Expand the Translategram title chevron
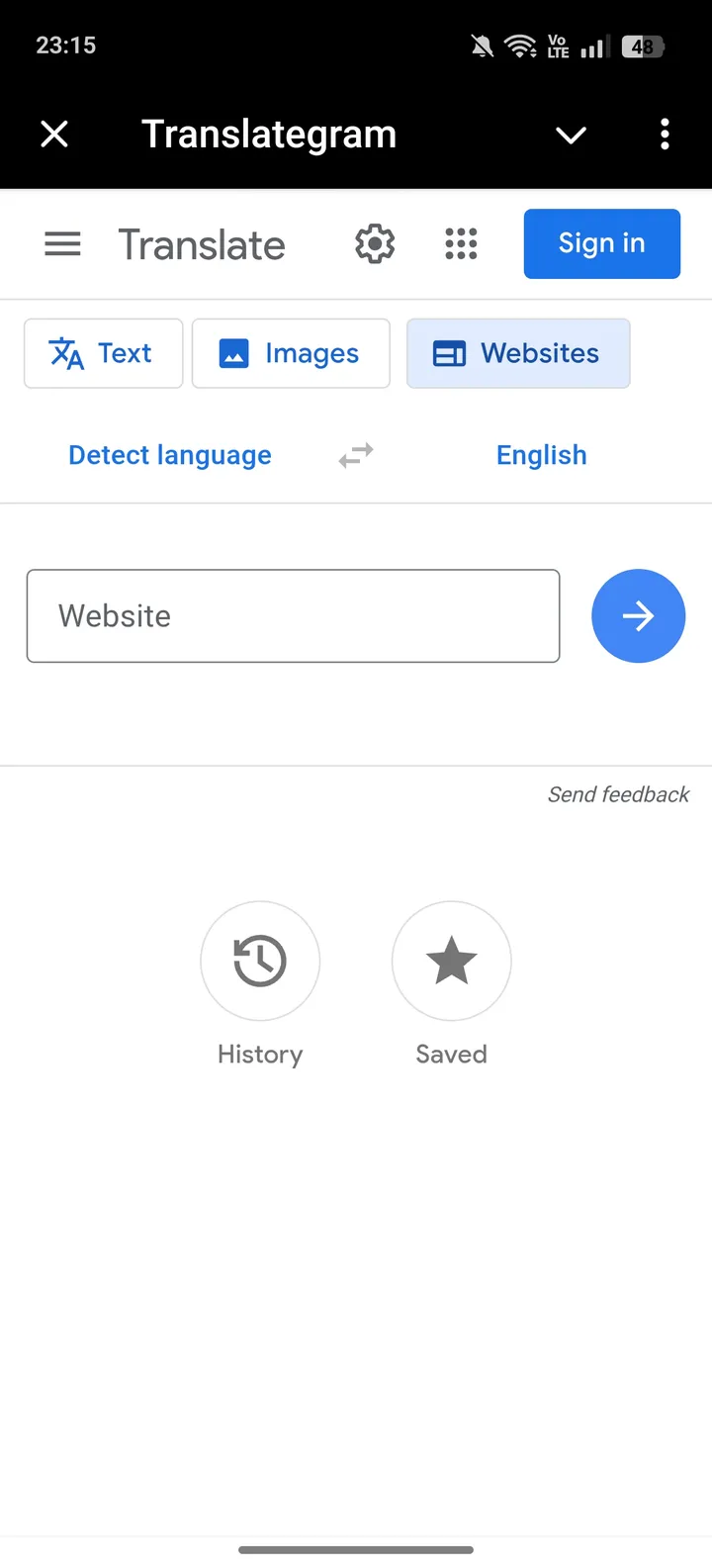 point(571,135)
